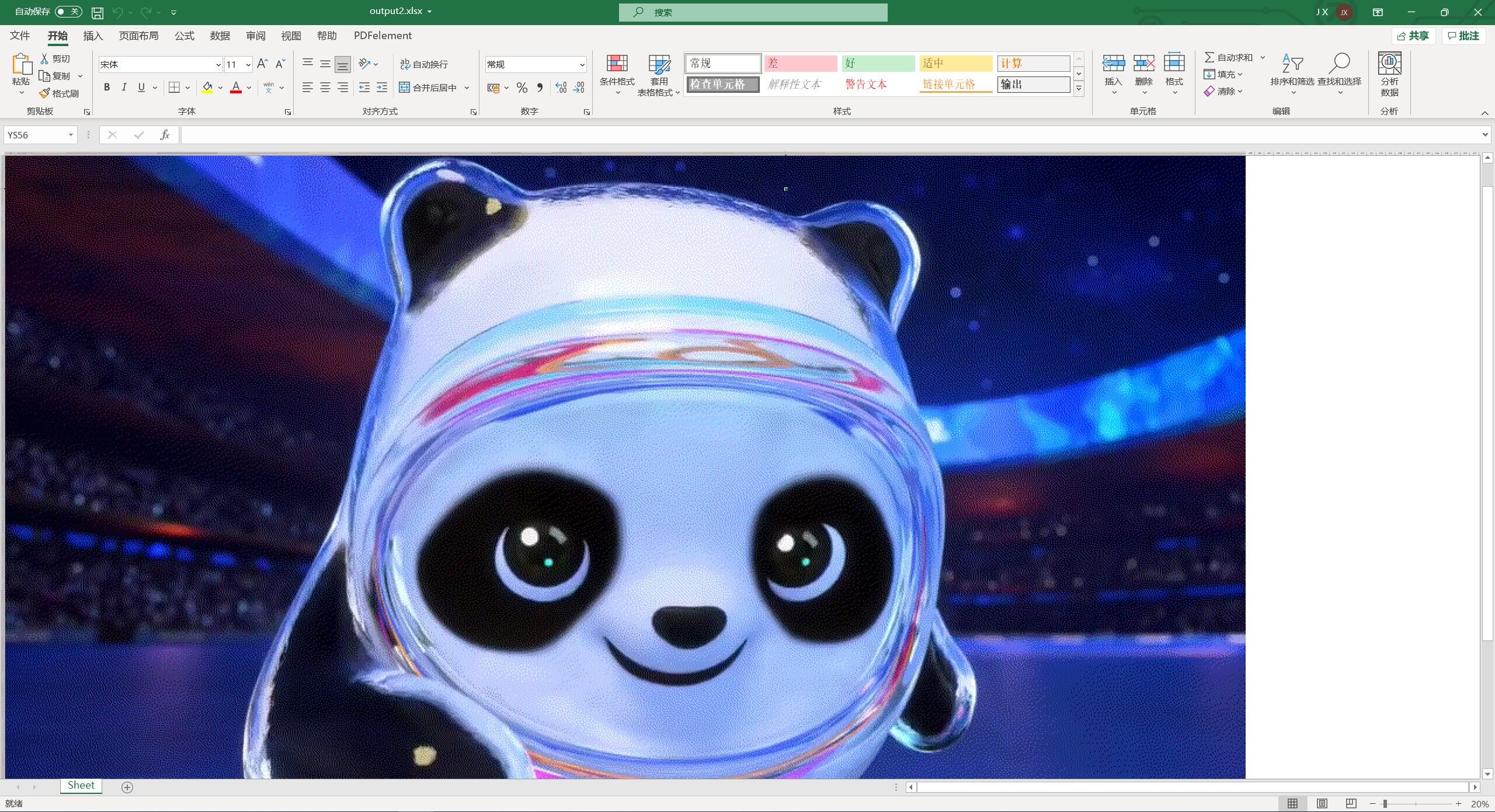Toggle the AutoSave switch
Screen dimensions: 1495x812
(x=68, y=12)
